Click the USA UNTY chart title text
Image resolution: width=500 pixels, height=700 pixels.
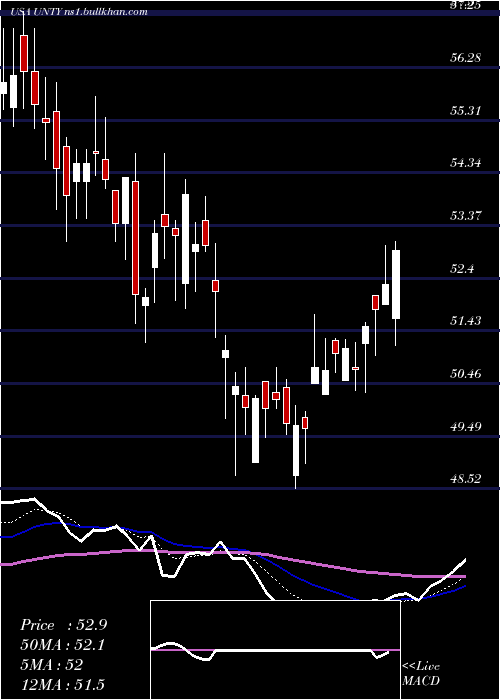80,12
